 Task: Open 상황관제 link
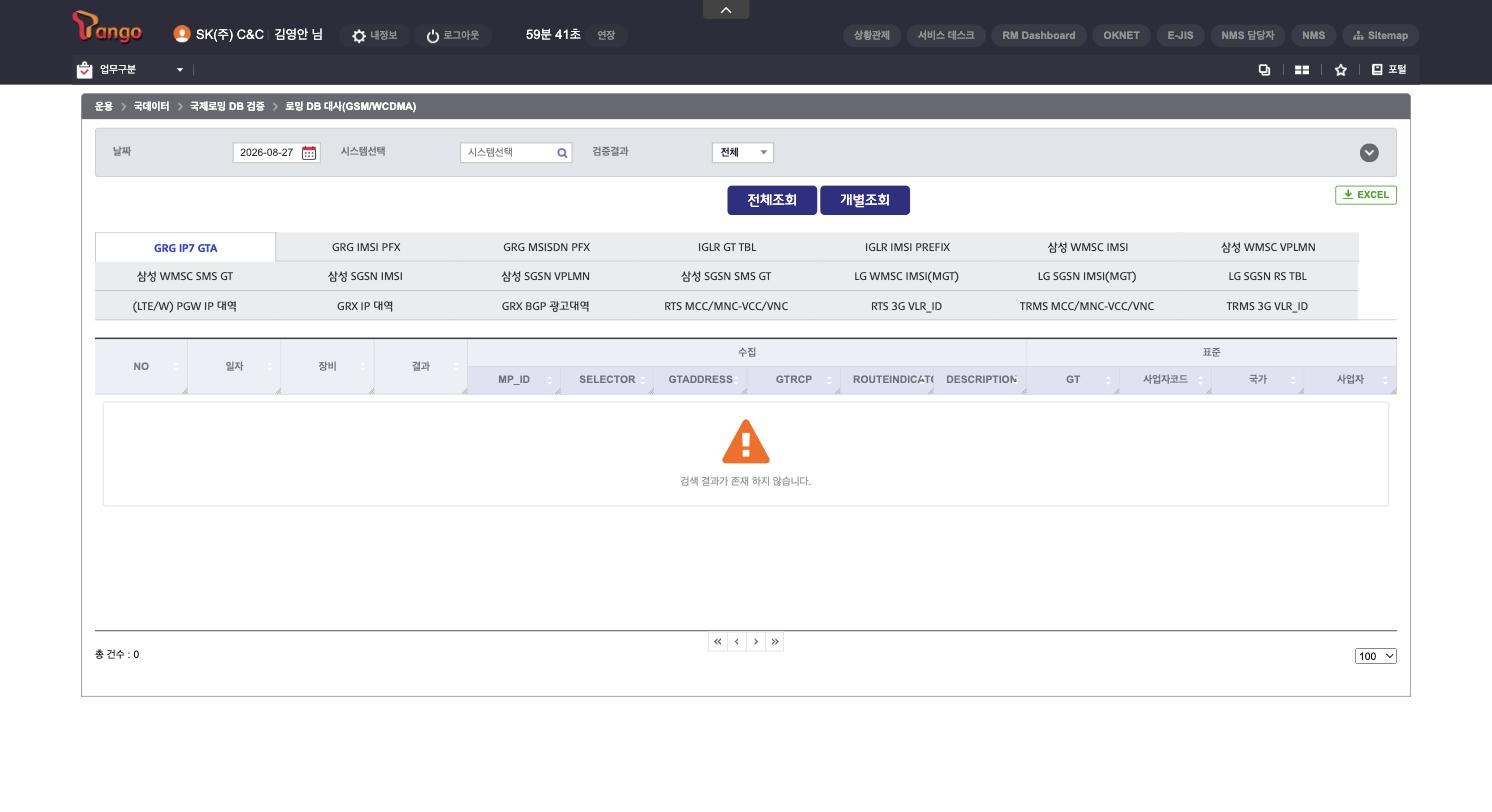tap(872, 35)
